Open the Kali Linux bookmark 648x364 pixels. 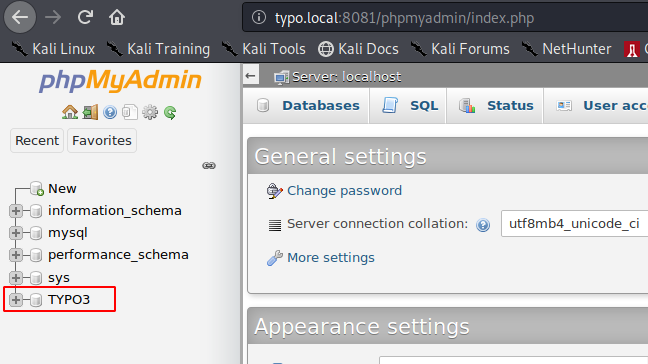[x=53, y=49]
